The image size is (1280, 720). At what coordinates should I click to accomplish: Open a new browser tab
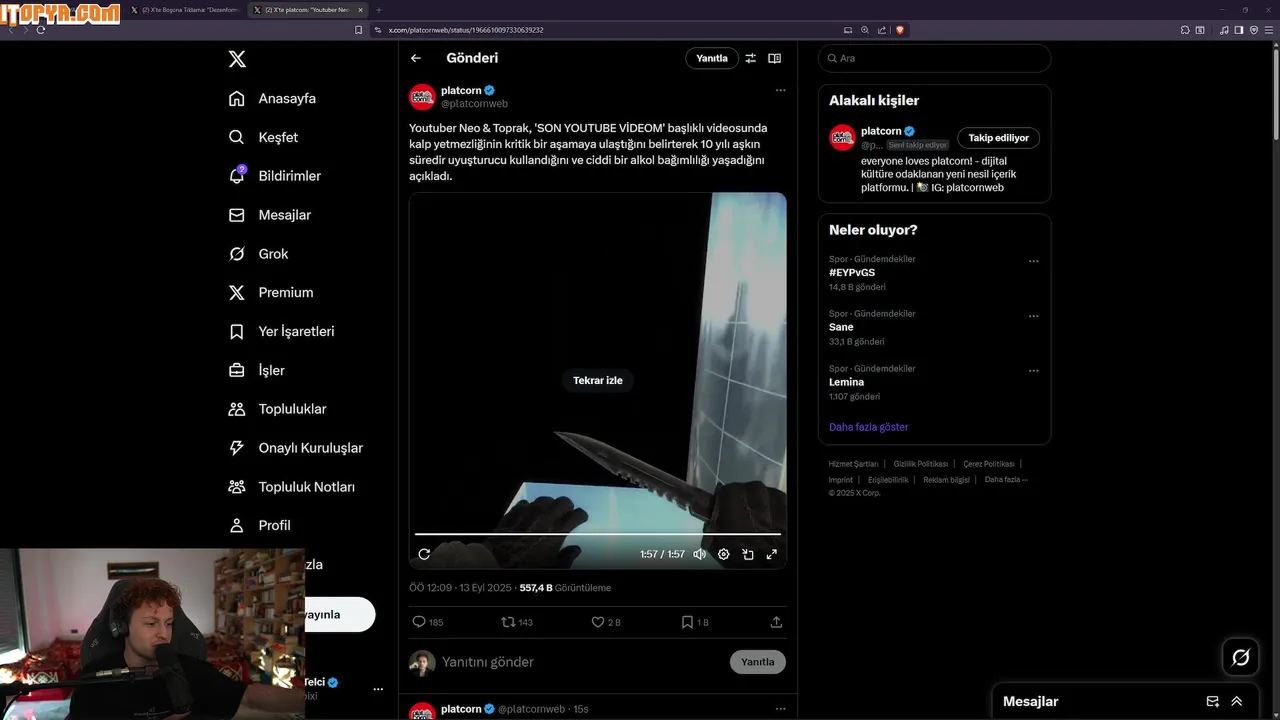(x=378, y=10)
